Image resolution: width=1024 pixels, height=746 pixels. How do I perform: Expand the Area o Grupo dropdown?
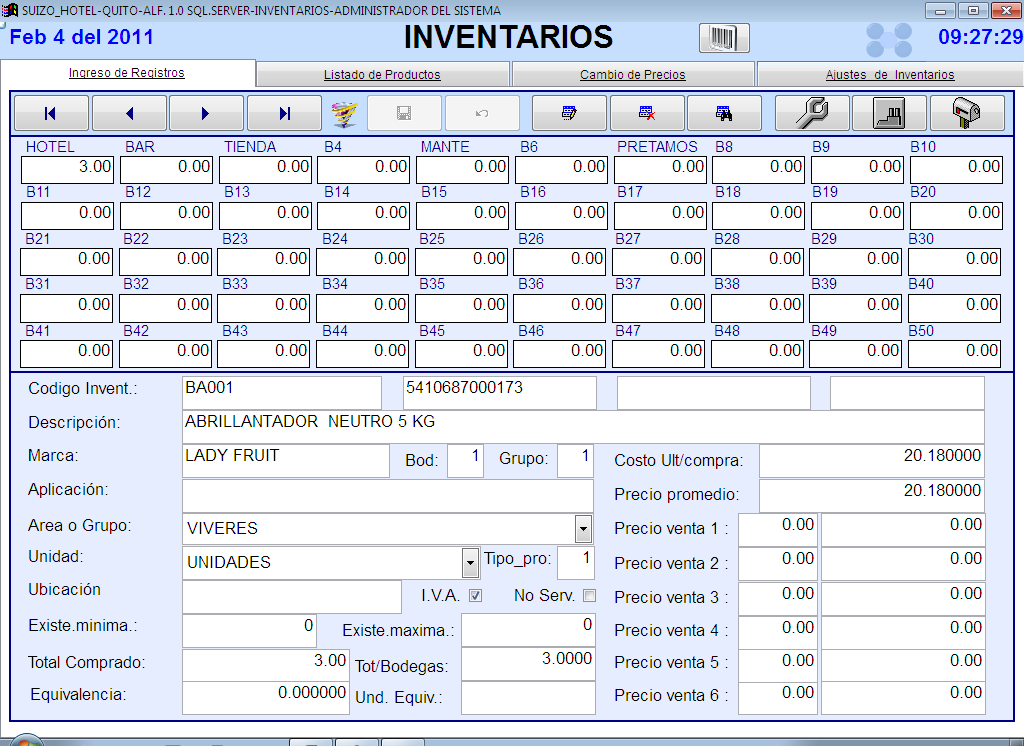[x=583, y=528]
